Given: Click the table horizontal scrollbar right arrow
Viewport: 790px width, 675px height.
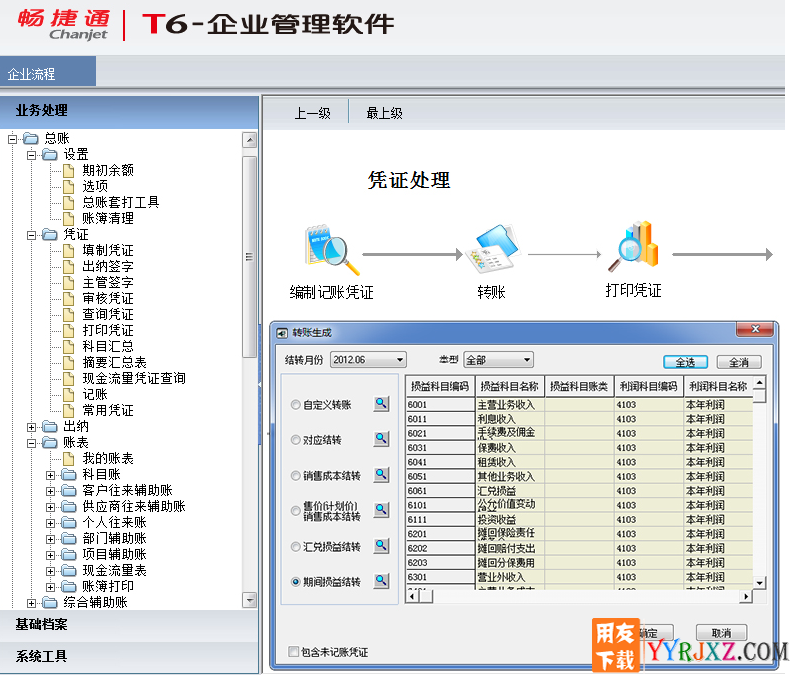Looking at the screenshot, I should click(x=746, y=596).
